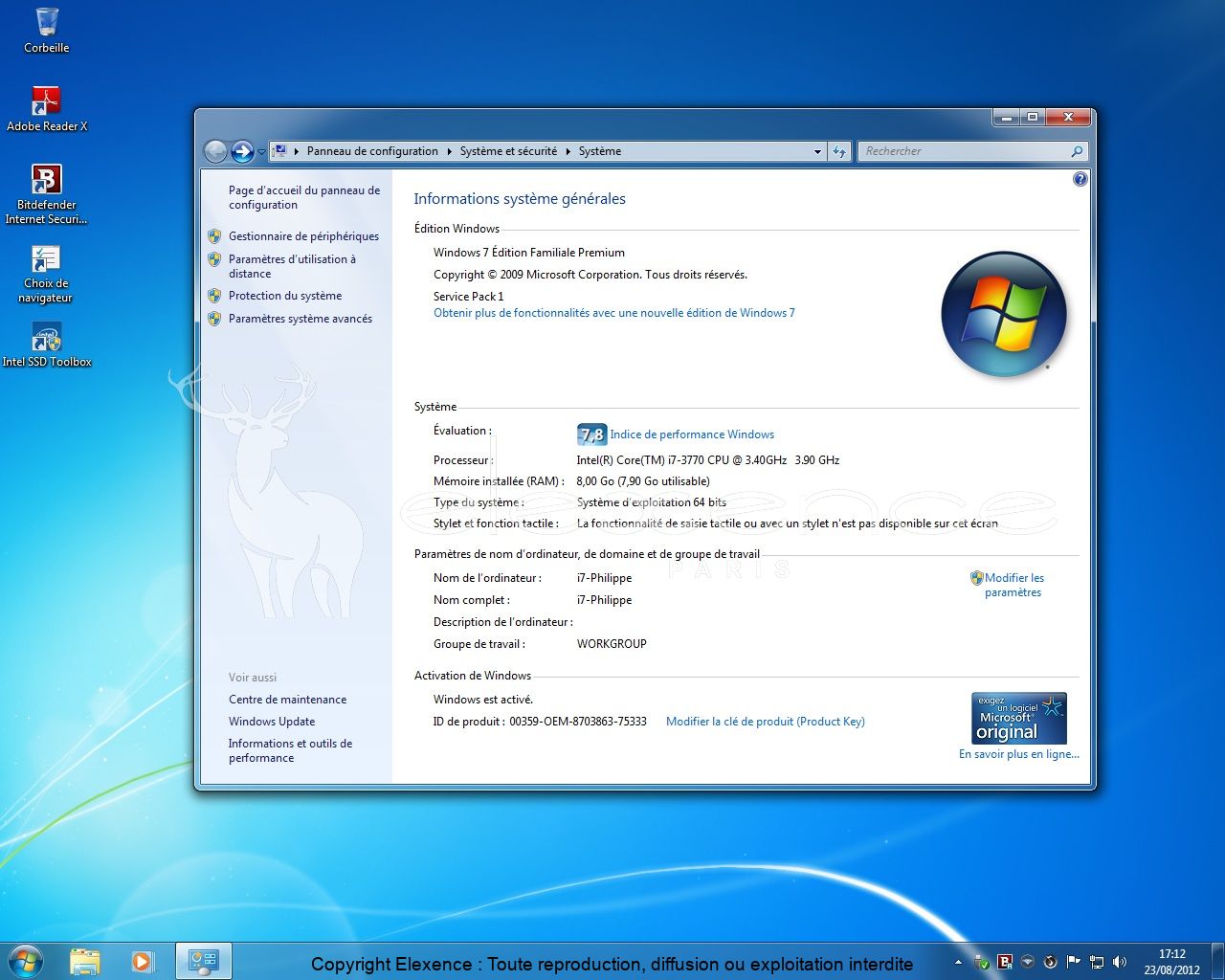
Task: Click the magnifier icon in search box
Action: [x=1077, y=151]
